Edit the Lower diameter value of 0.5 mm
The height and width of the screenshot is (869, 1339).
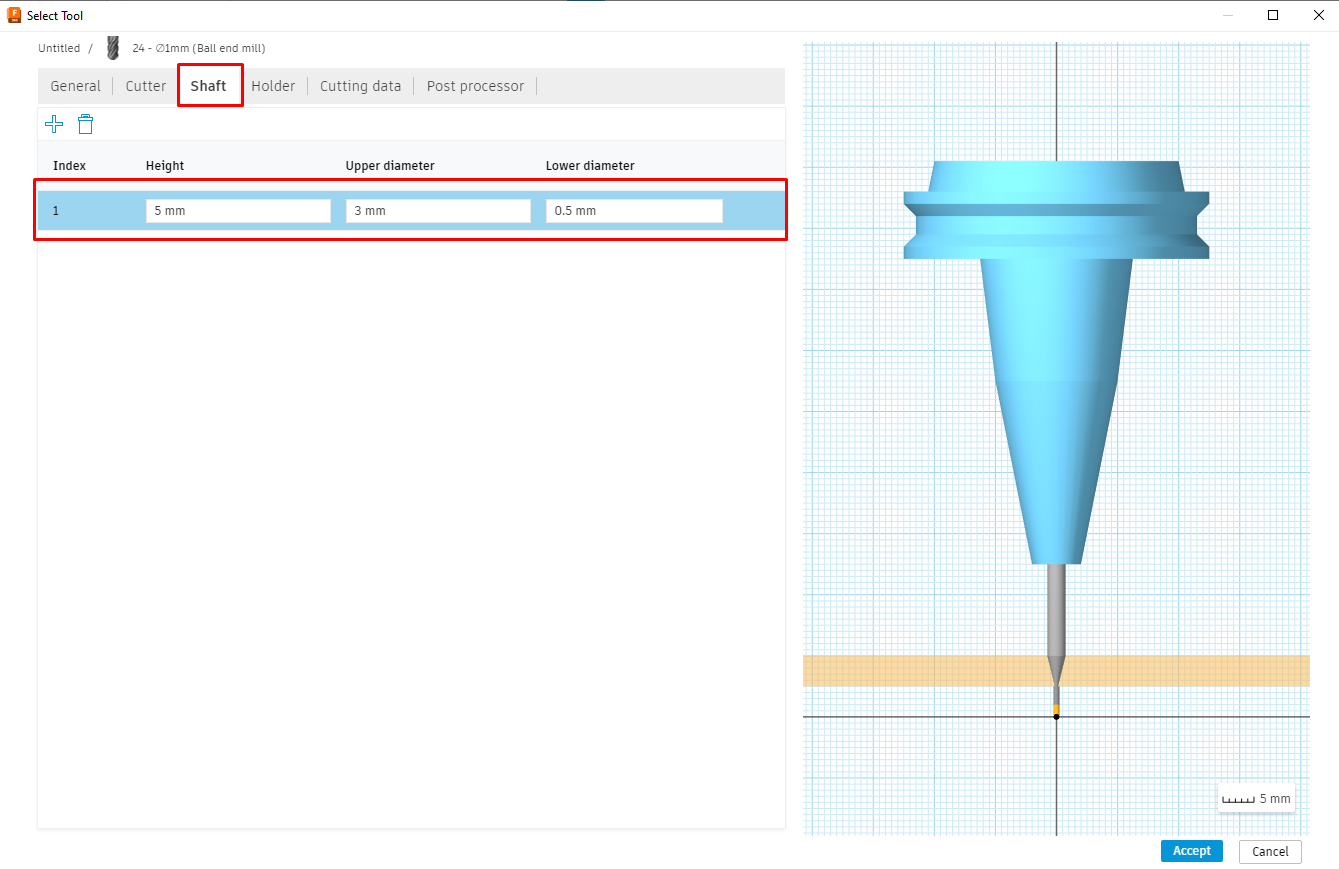[634, 210]
